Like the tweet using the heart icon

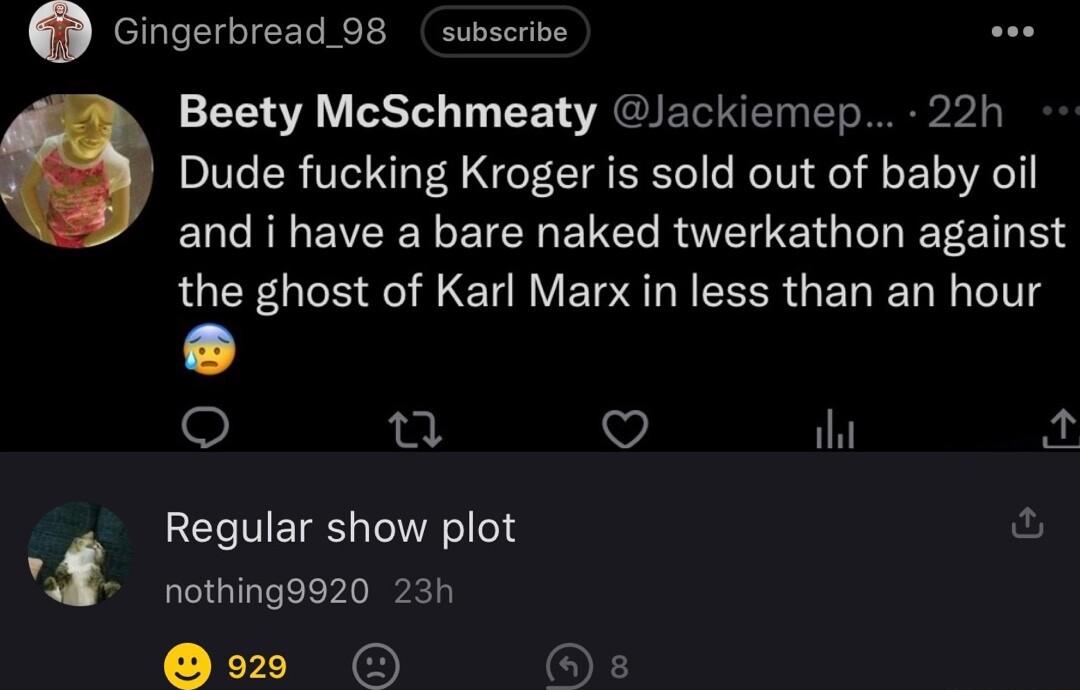[626, 430]
